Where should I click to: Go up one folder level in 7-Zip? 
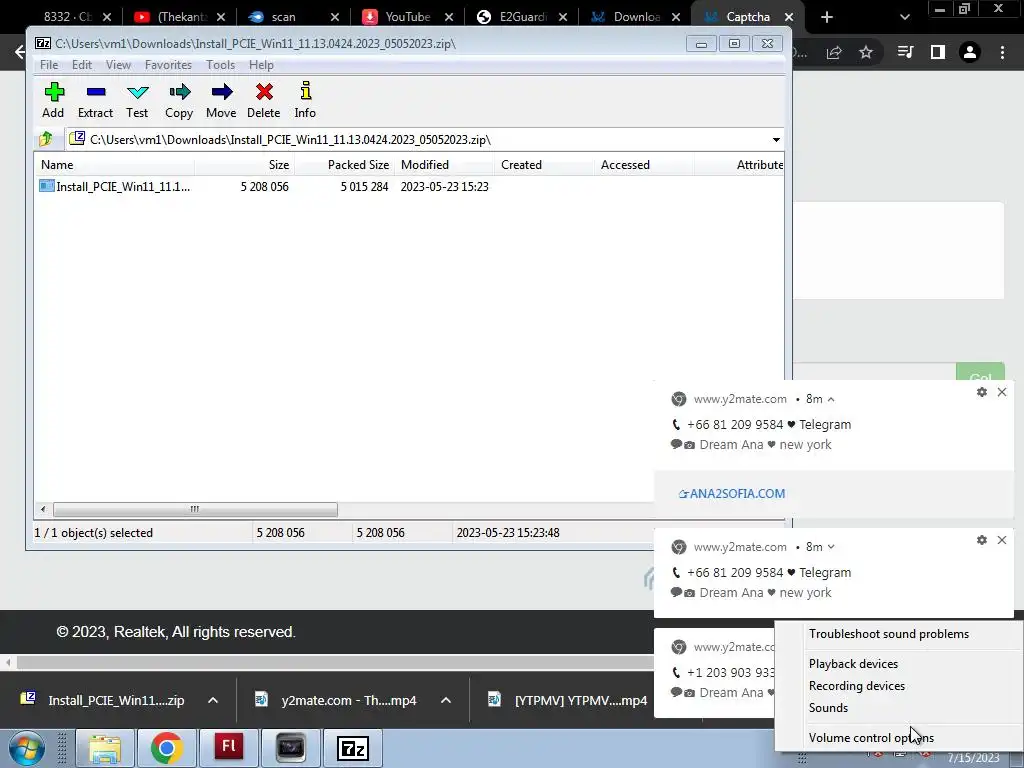[x=46, y=139]
